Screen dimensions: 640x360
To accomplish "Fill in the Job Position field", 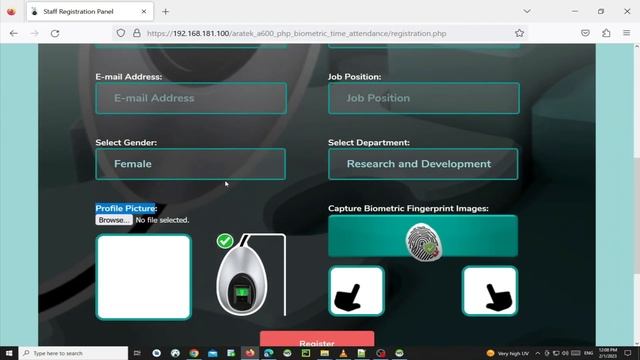I will pyautogui.click(x=424, y=98).
